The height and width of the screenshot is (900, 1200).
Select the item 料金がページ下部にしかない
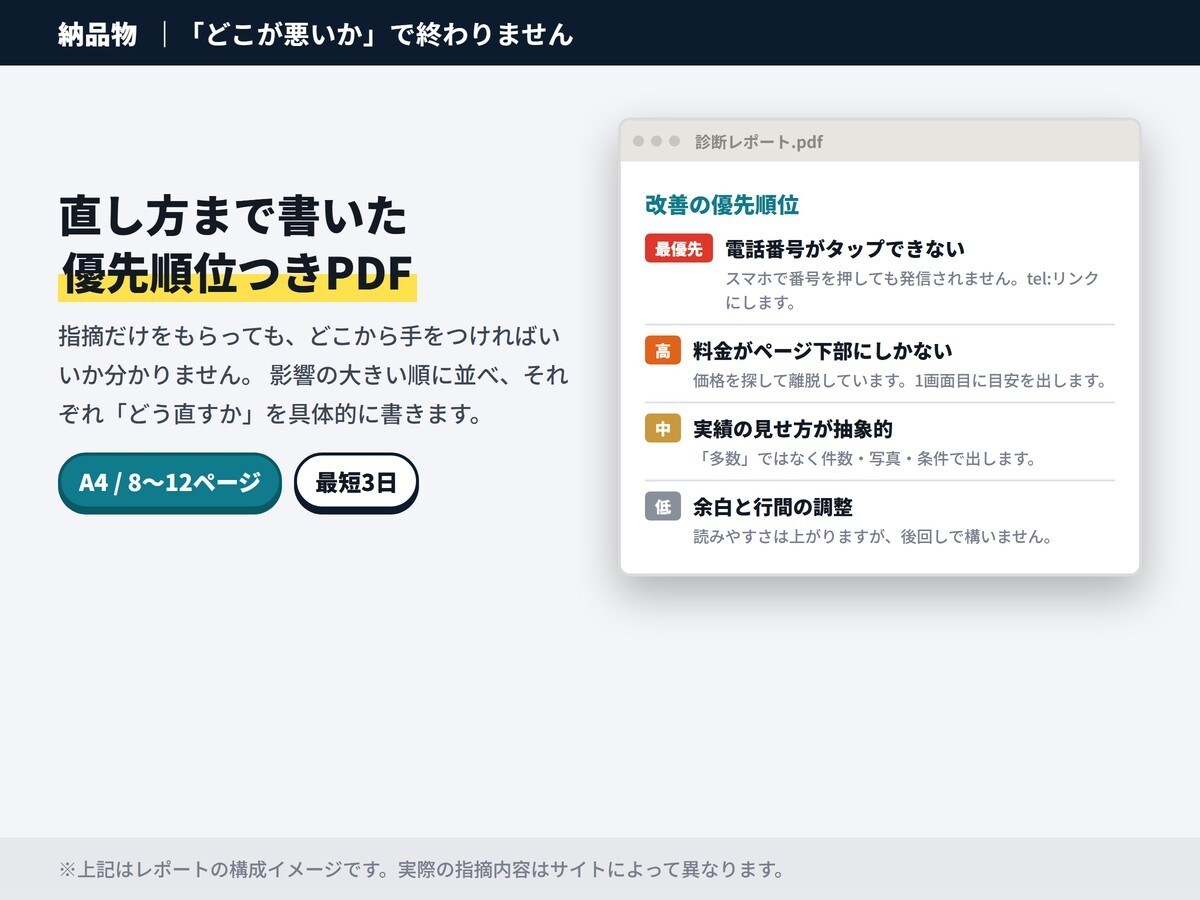click(x=823, y=351)
